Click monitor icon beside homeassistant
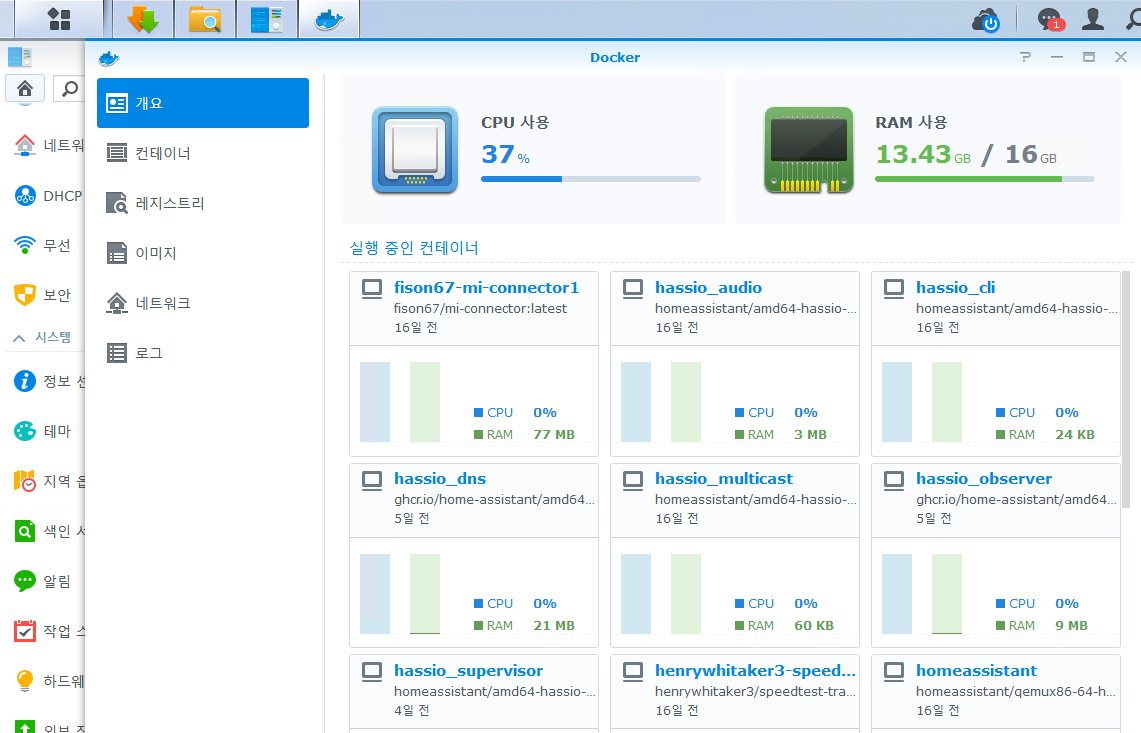Viewport: 1141px width, 733px height. 894,673
